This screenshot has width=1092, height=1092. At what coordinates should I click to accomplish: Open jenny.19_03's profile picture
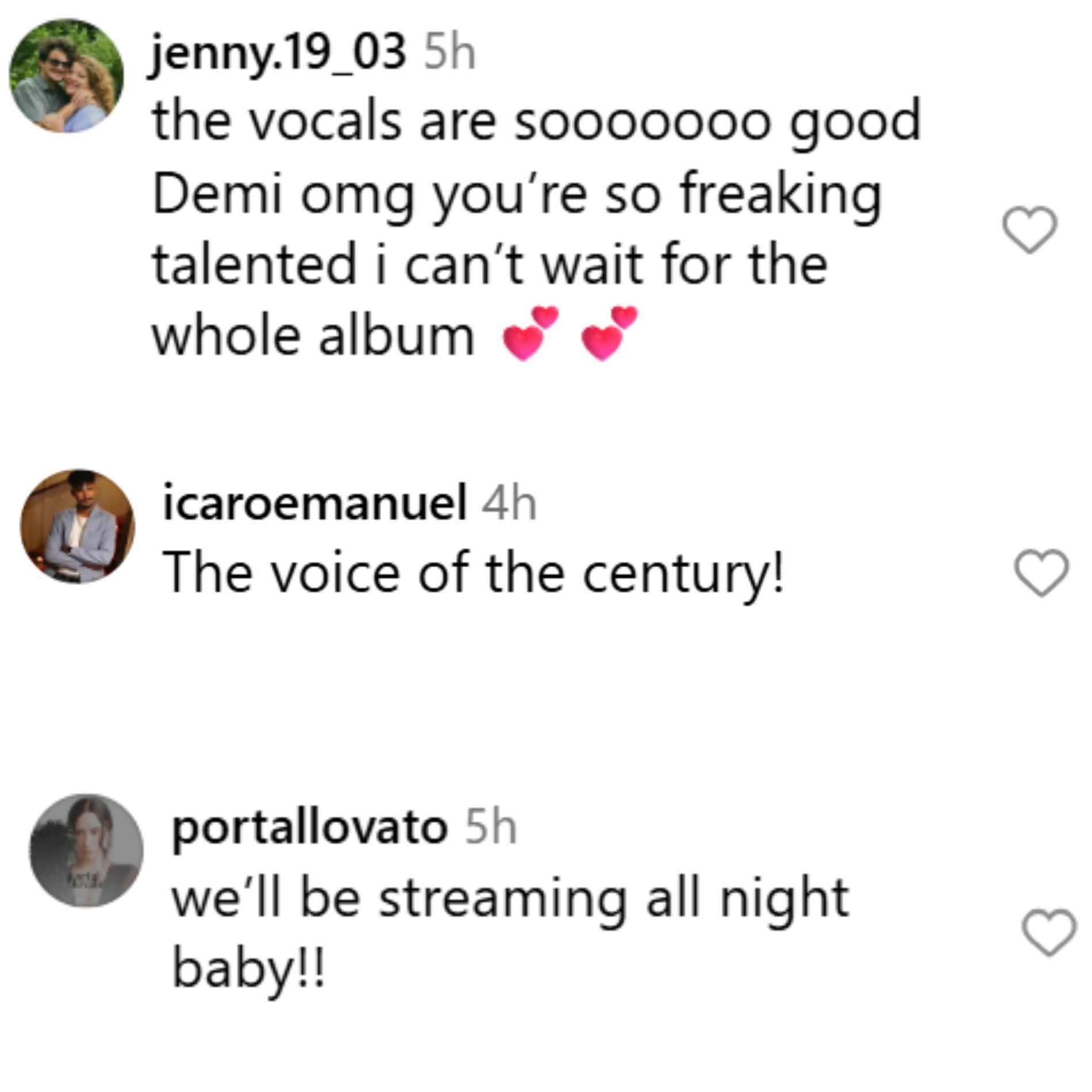(66, 76)
